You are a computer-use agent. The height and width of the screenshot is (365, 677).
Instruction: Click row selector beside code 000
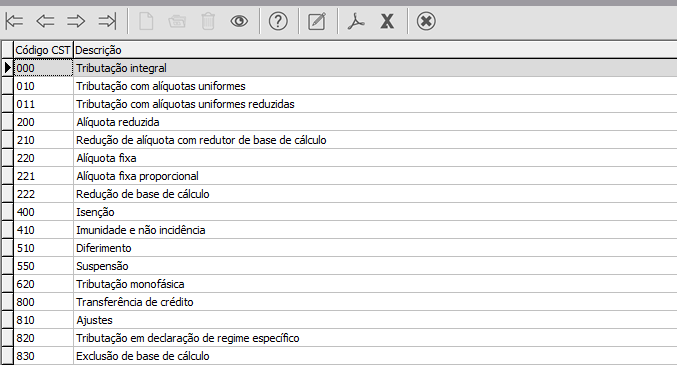[x=7, y=68]
